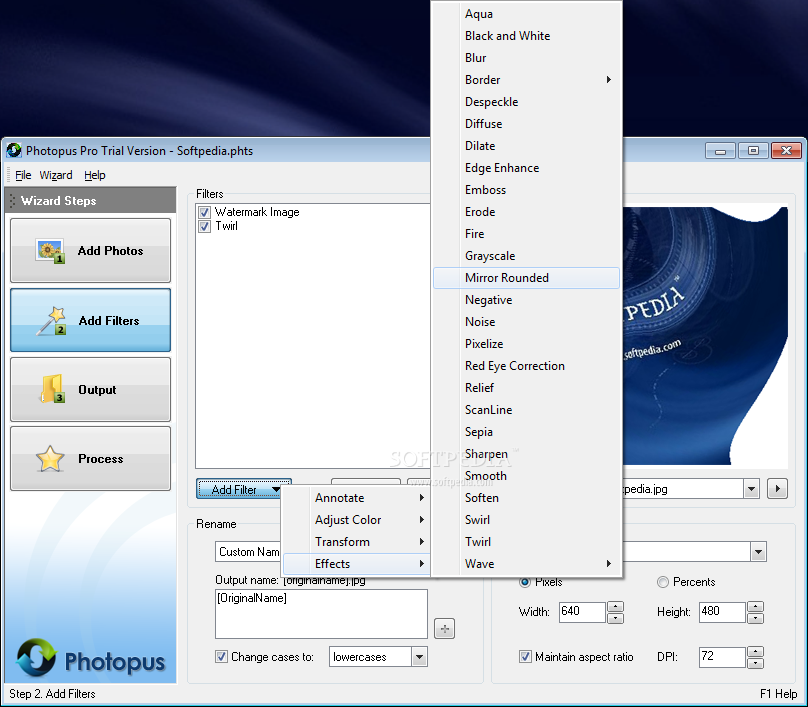808x707 pixels.
Task: Click the Photopus logo in the sidebar
Action: [91, 659]
